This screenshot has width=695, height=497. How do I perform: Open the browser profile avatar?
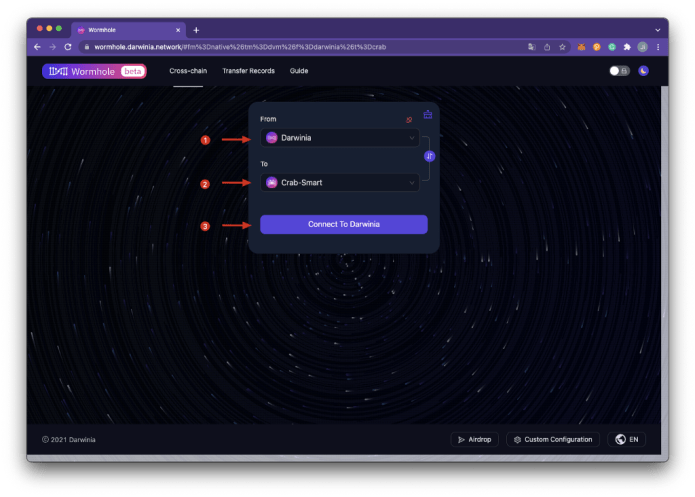[642, 47]
